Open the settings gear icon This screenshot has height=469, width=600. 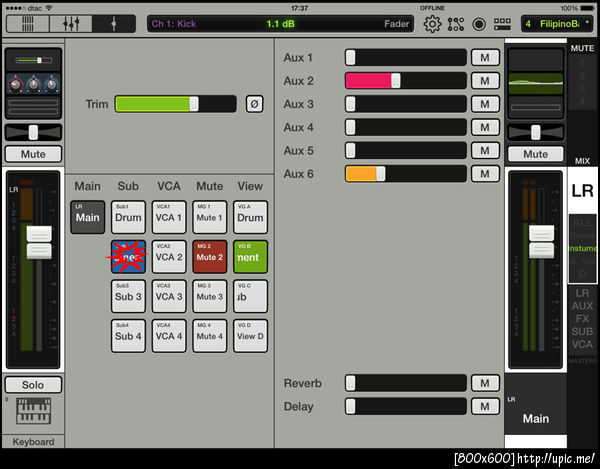[432, 24]
